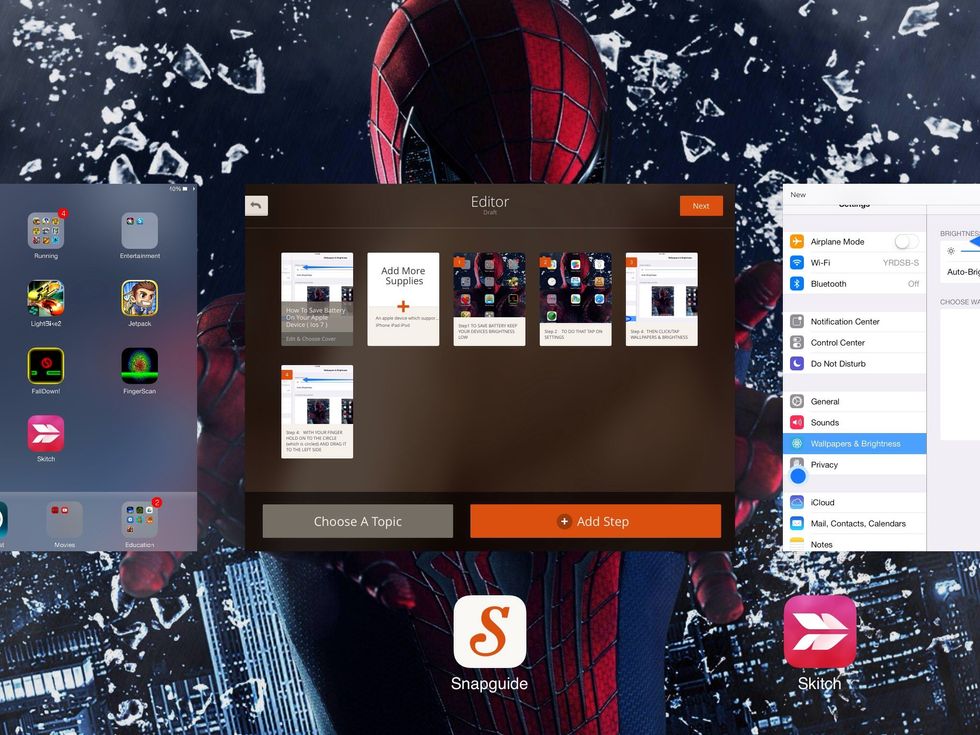
Task: Tap the Next button in the Editor
Action: (701, 205)
